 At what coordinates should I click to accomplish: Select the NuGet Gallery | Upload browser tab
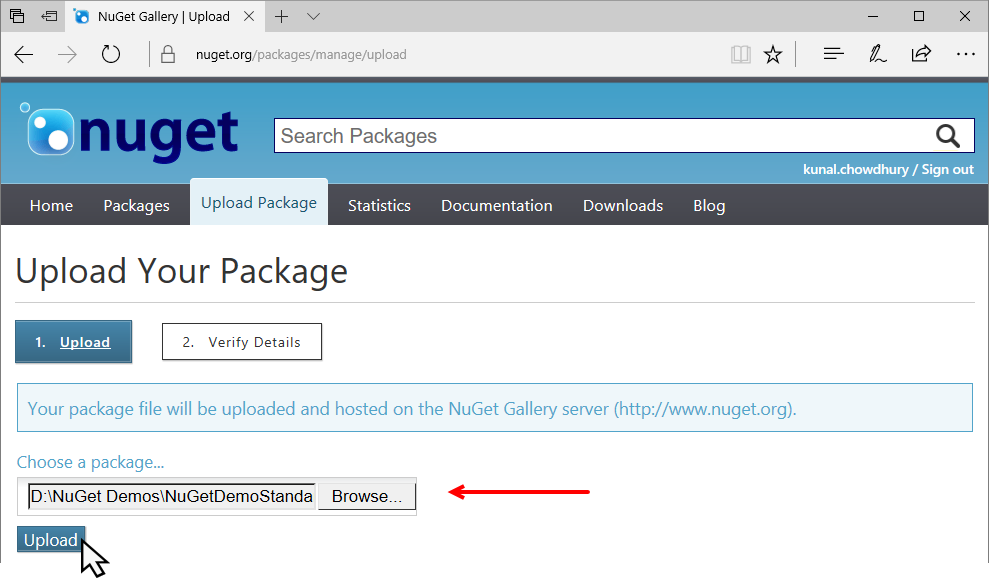[x=163, y=16]
